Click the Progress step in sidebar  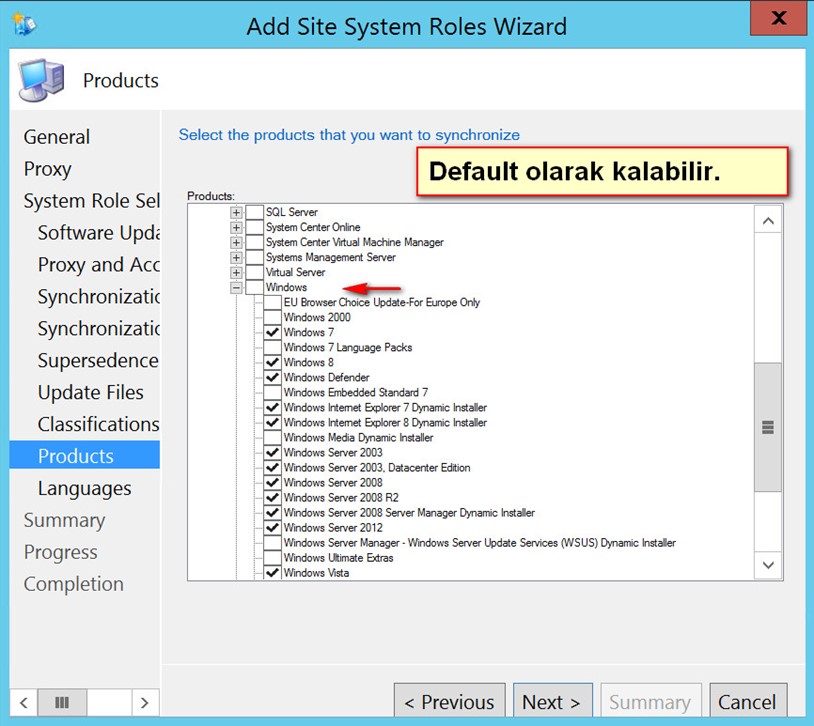click(60, 553)
